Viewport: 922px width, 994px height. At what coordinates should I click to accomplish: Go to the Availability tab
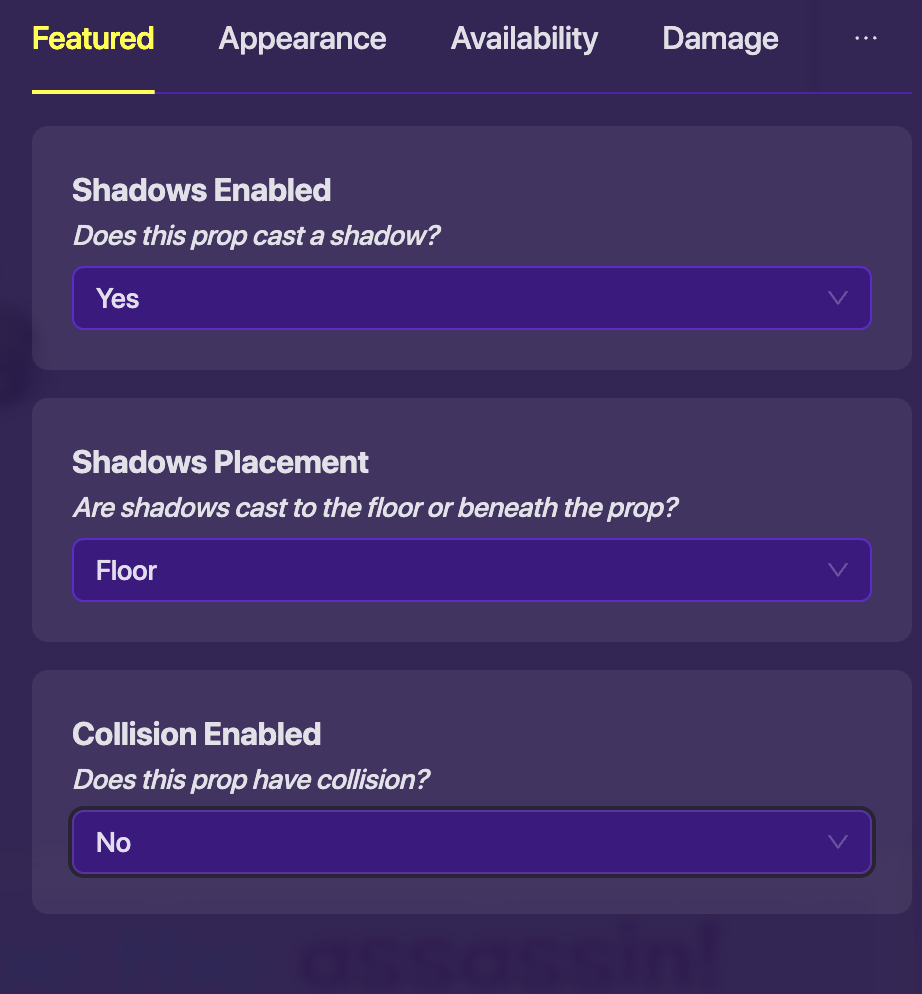pos(524,39)
